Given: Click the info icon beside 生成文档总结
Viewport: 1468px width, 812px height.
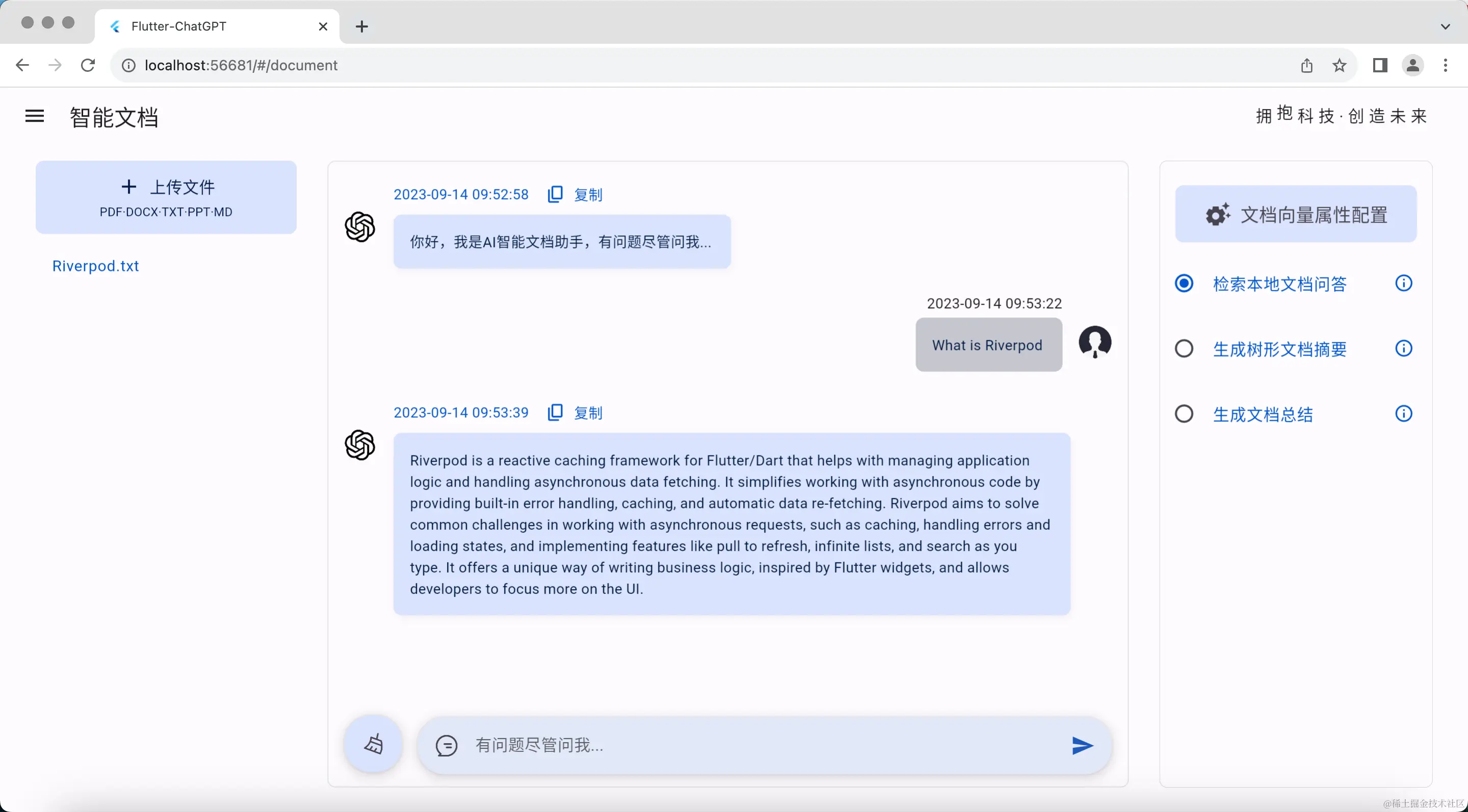Looking at the screenshot, I should 1404,414.
